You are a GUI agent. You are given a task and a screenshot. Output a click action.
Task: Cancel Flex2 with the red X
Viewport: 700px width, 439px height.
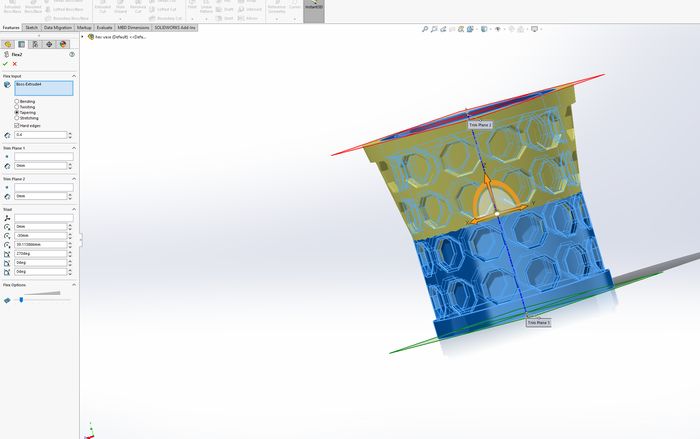click(15, 64)
